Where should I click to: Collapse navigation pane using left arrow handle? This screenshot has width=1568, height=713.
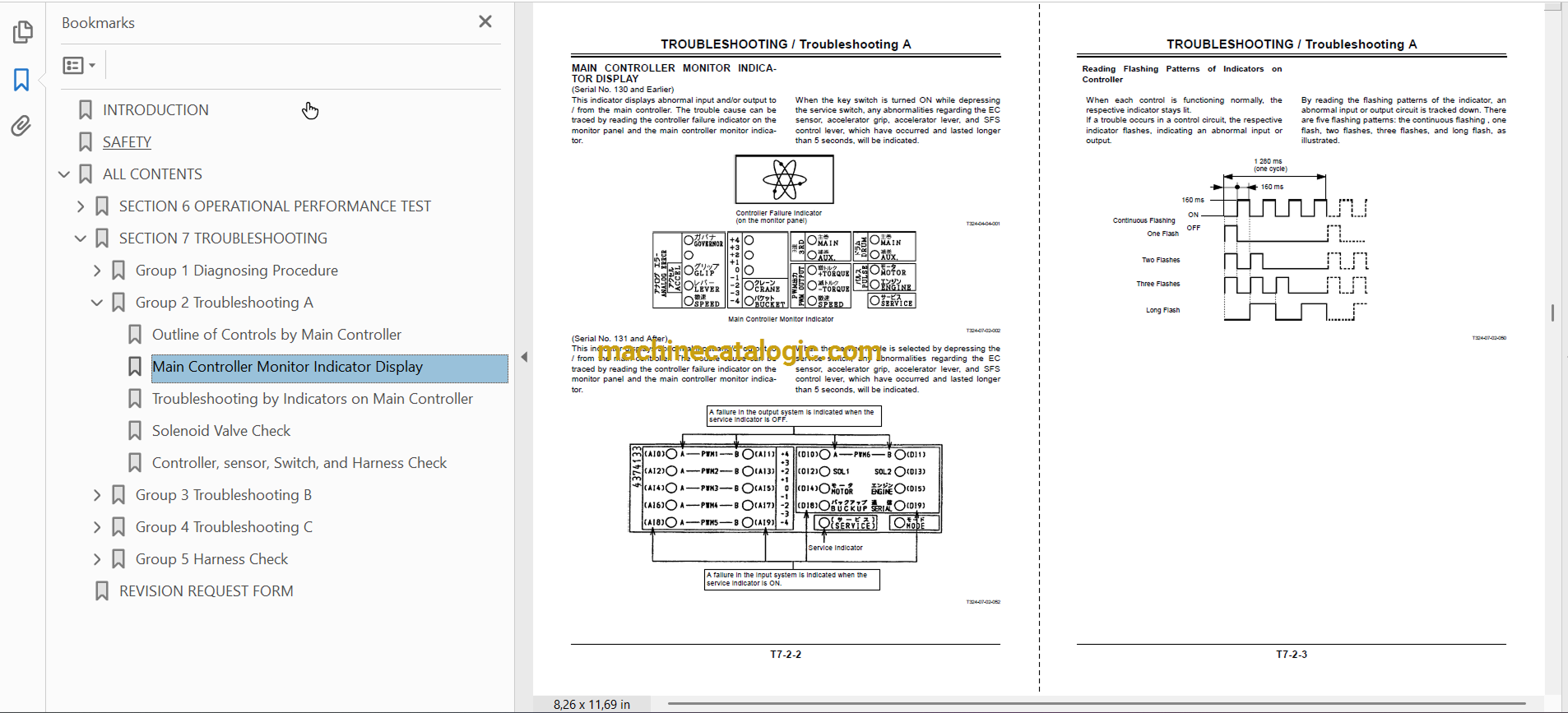click(x=524, y=357)
